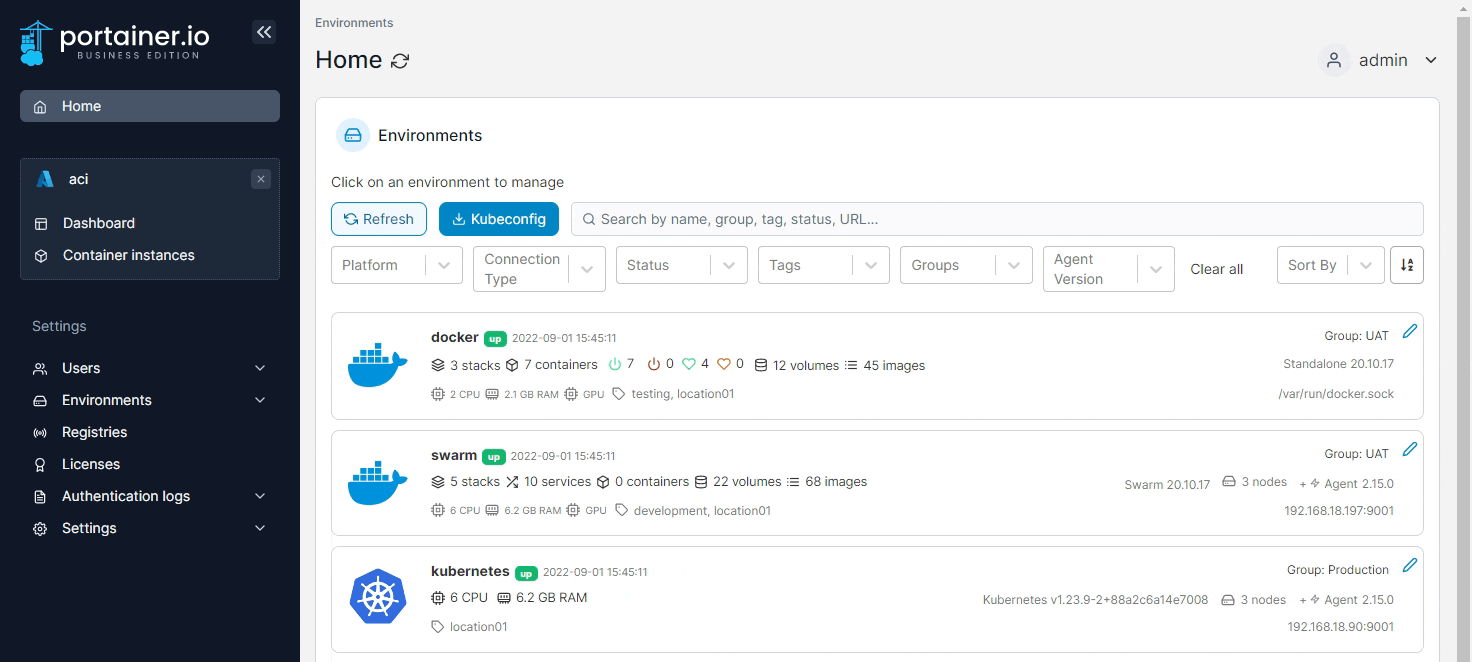Click '192.168.18.197:9001' address text

[x=1339, y=511]
